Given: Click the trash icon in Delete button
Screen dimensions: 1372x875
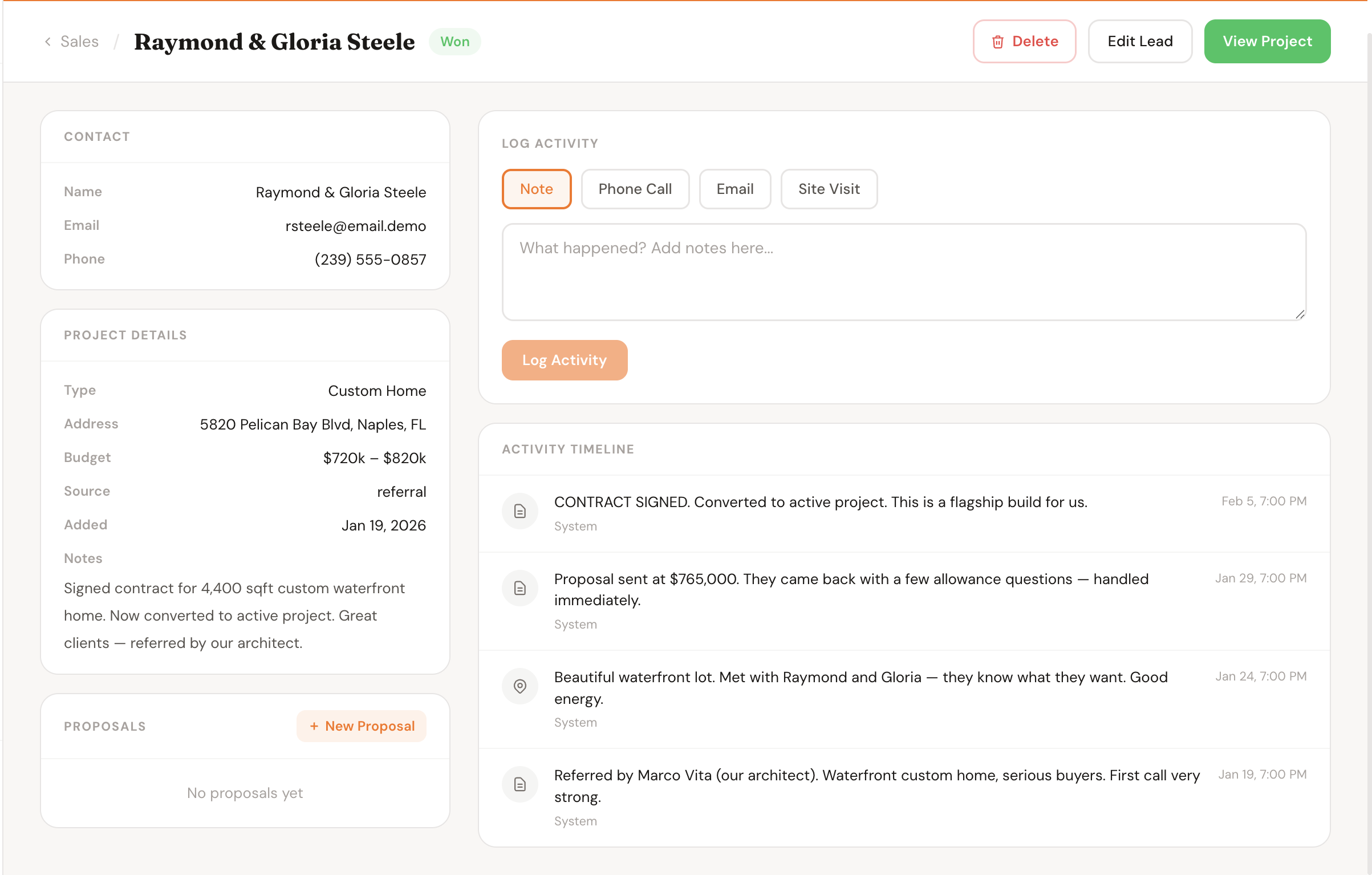Looking at the screenshot, I should tap(997, 42).
